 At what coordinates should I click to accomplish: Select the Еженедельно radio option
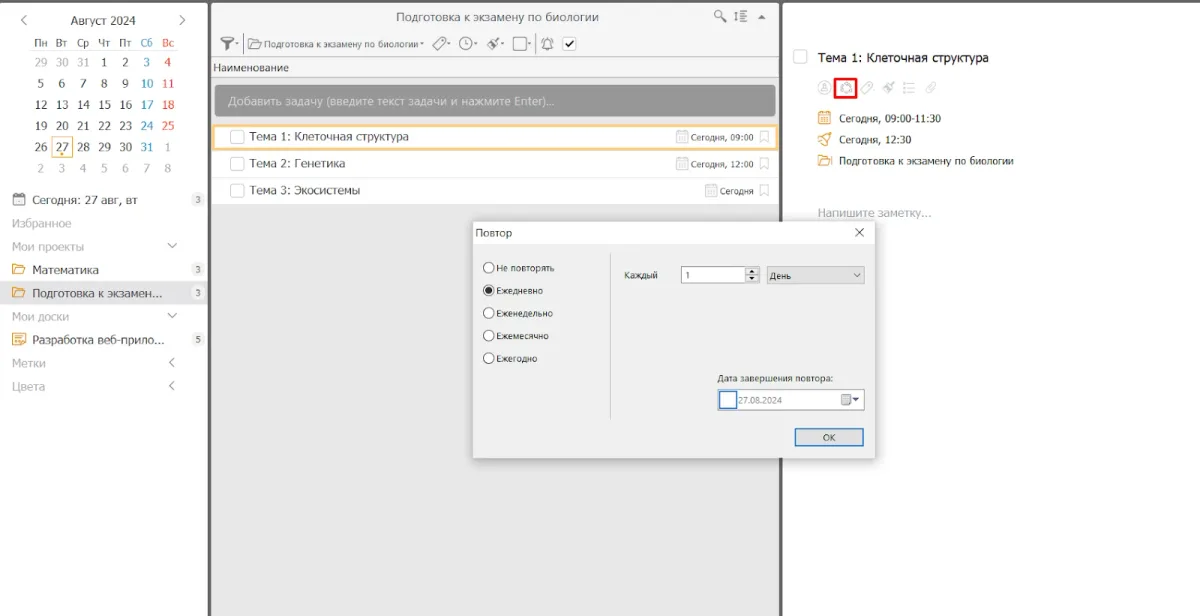pos(489,313)
